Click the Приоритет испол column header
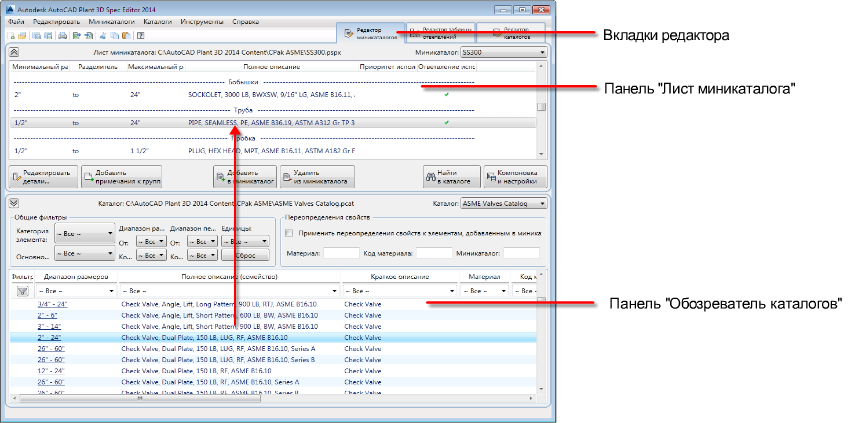Image resolution: width=855 pixels, height=423 pixels. click(x=388, y=67)
